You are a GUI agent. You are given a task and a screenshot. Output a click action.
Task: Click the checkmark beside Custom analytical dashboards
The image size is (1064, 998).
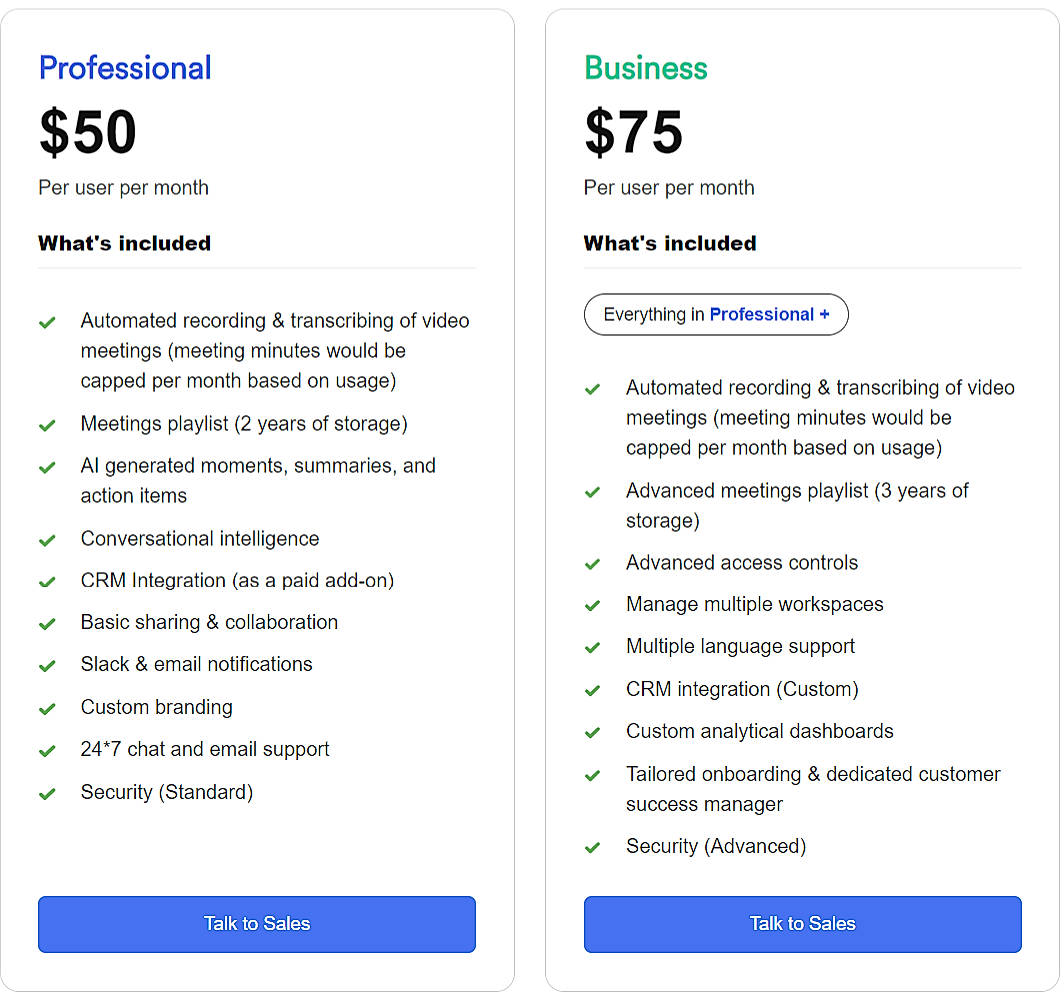593,732
